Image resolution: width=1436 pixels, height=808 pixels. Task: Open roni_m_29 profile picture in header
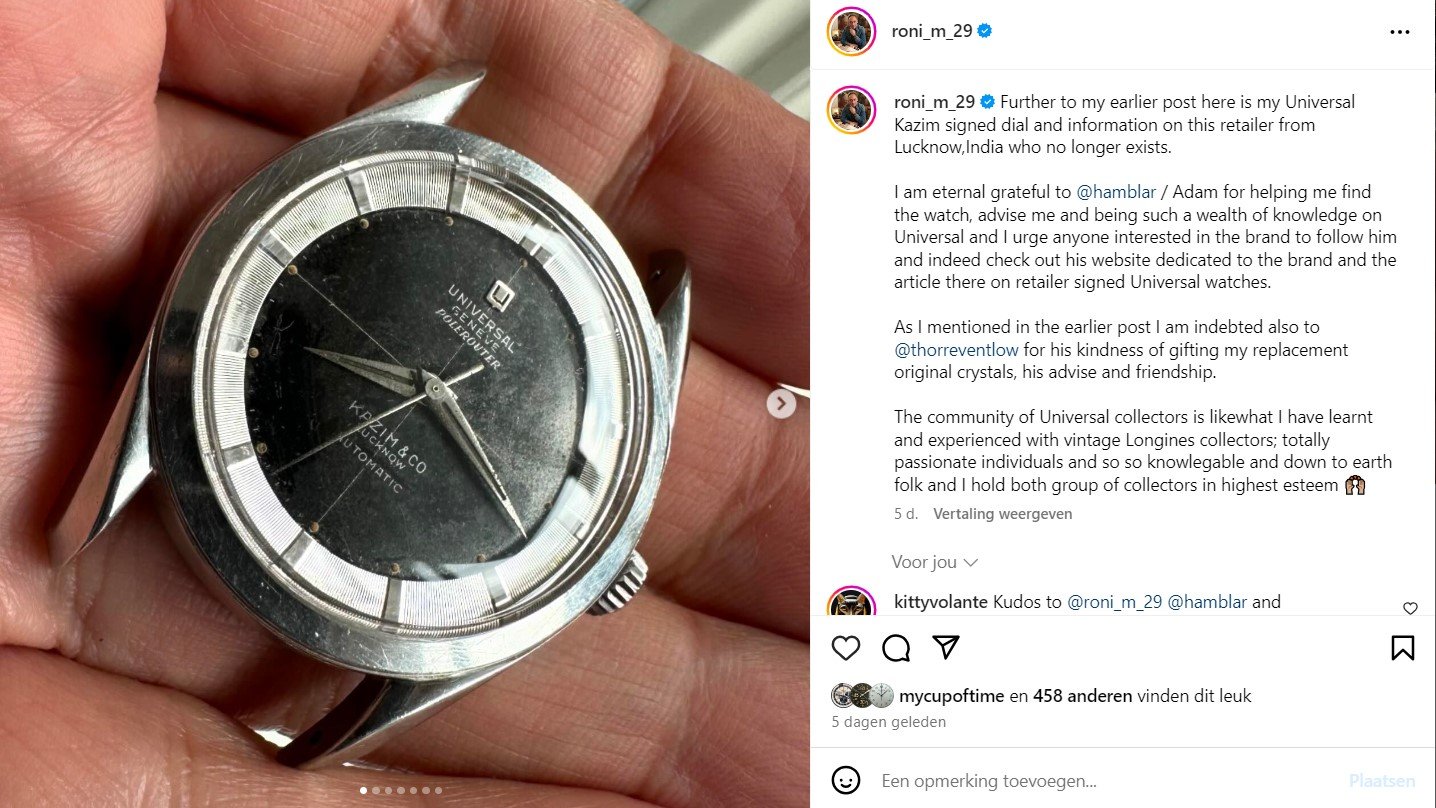(x=852, y=31)
